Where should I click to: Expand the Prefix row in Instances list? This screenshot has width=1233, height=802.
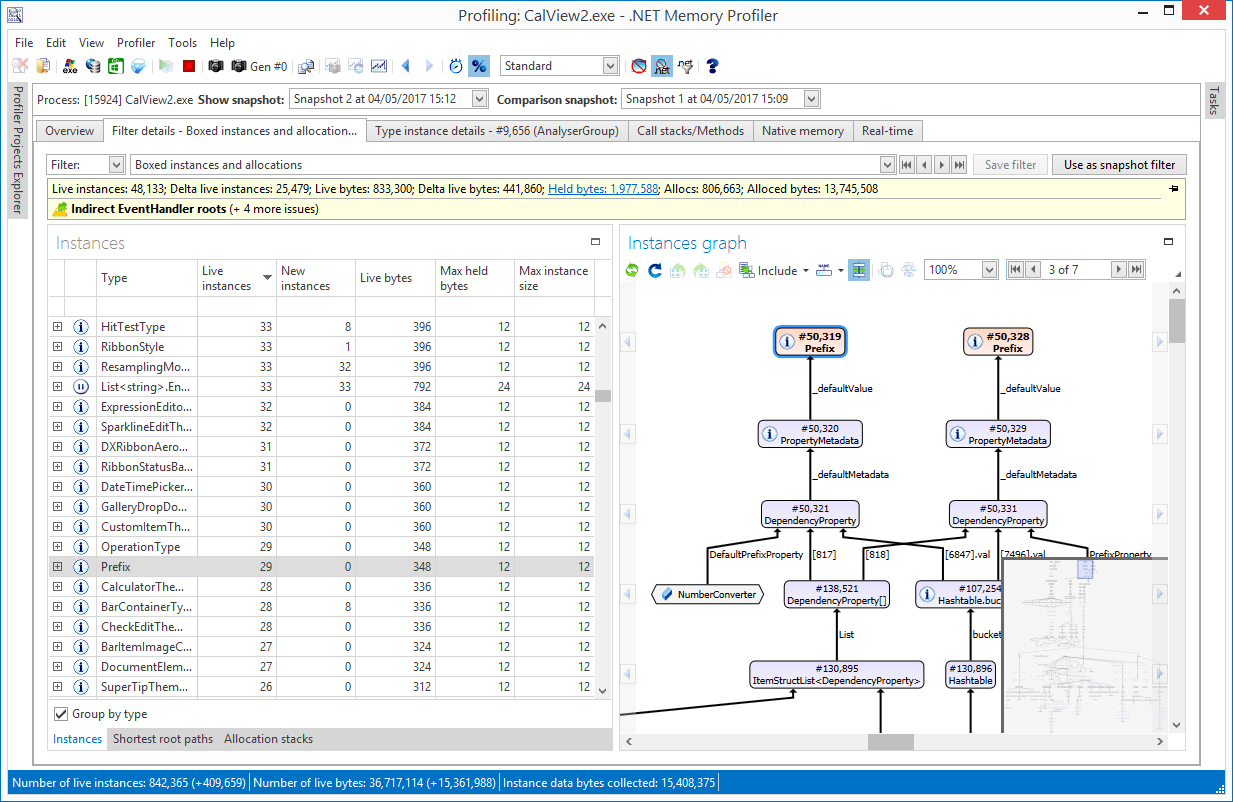pos(58,566)
